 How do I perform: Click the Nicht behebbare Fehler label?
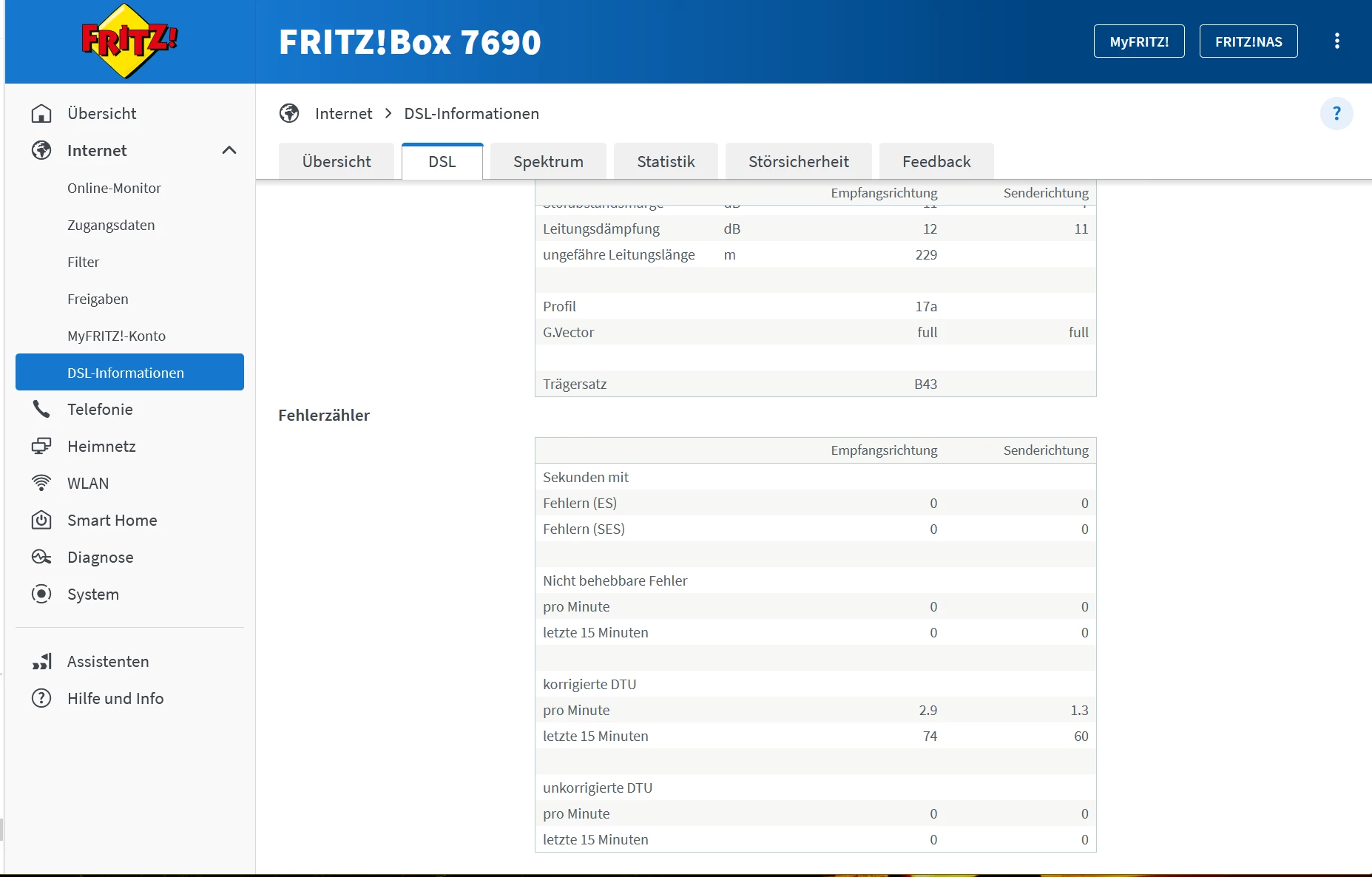(615, 580)
